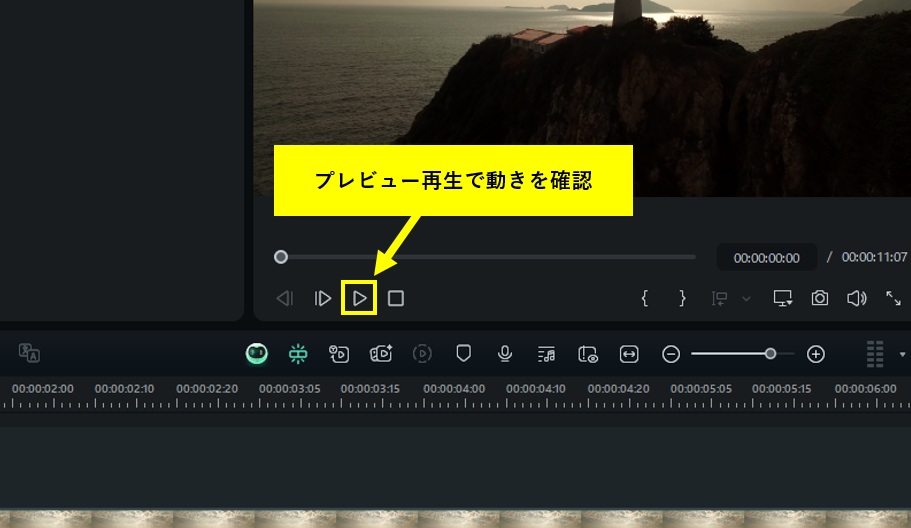Click ruler mark 00:00:04:10
The height and width of the screenshot is (528, 911).
(x=536, y=389)
